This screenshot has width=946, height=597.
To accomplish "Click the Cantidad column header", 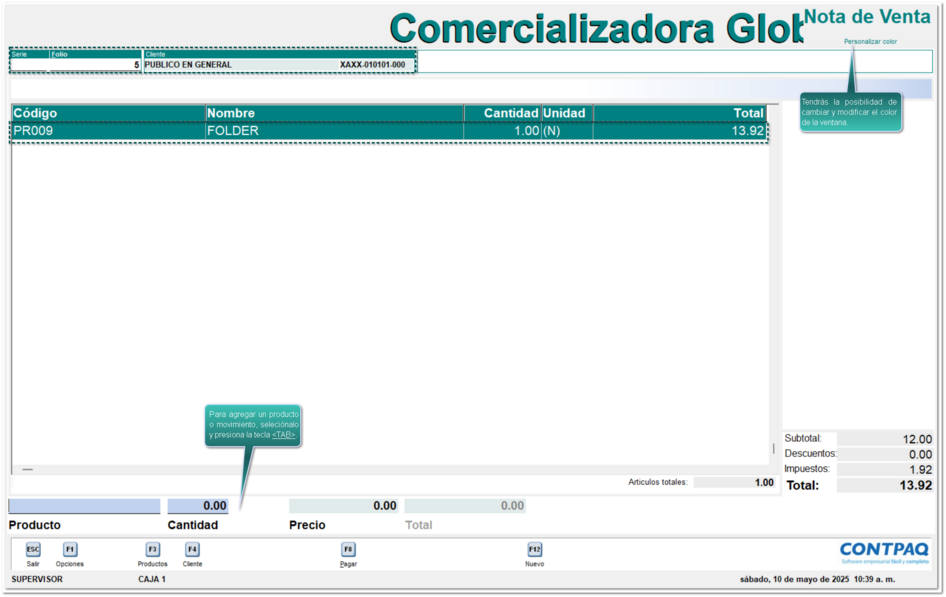I will [503, 113].
